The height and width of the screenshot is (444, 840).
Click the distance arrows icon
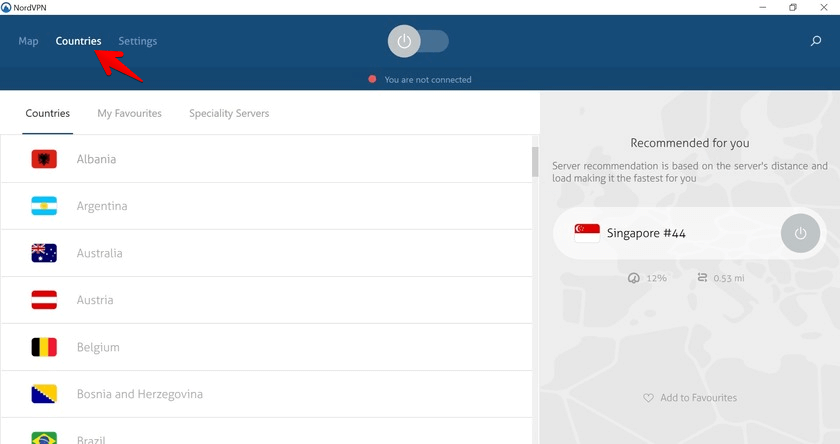pyautogui.click(x=702, y=277)
